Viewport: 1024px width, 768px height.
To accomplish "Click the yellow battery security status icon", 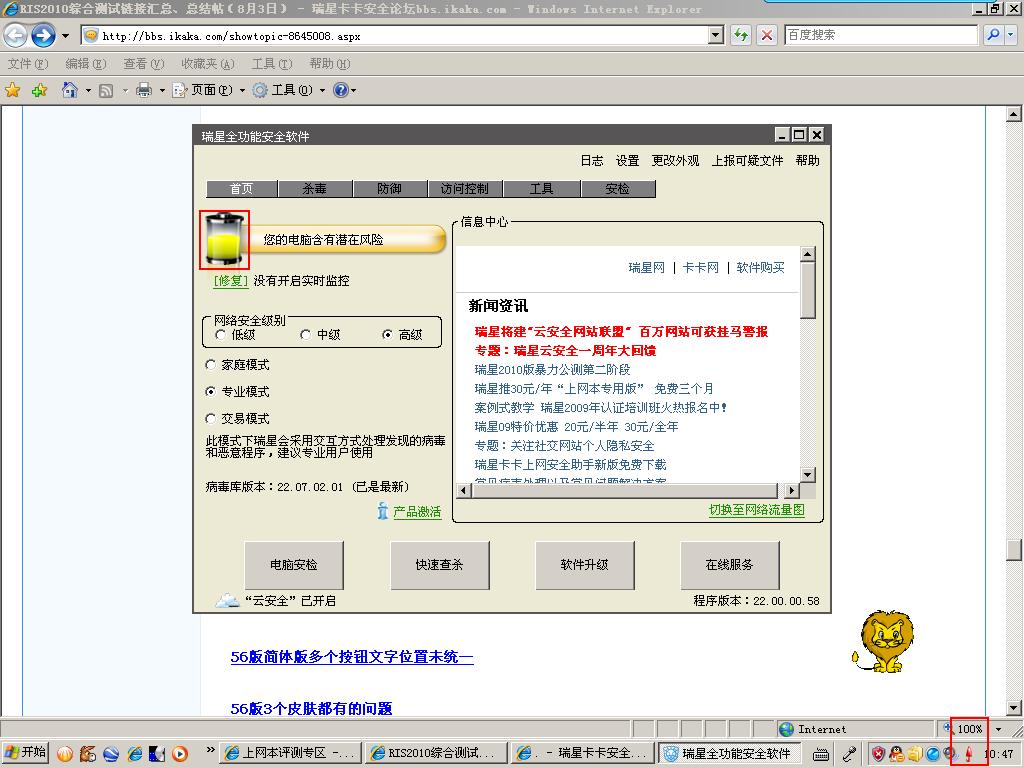I will [225, 240].
